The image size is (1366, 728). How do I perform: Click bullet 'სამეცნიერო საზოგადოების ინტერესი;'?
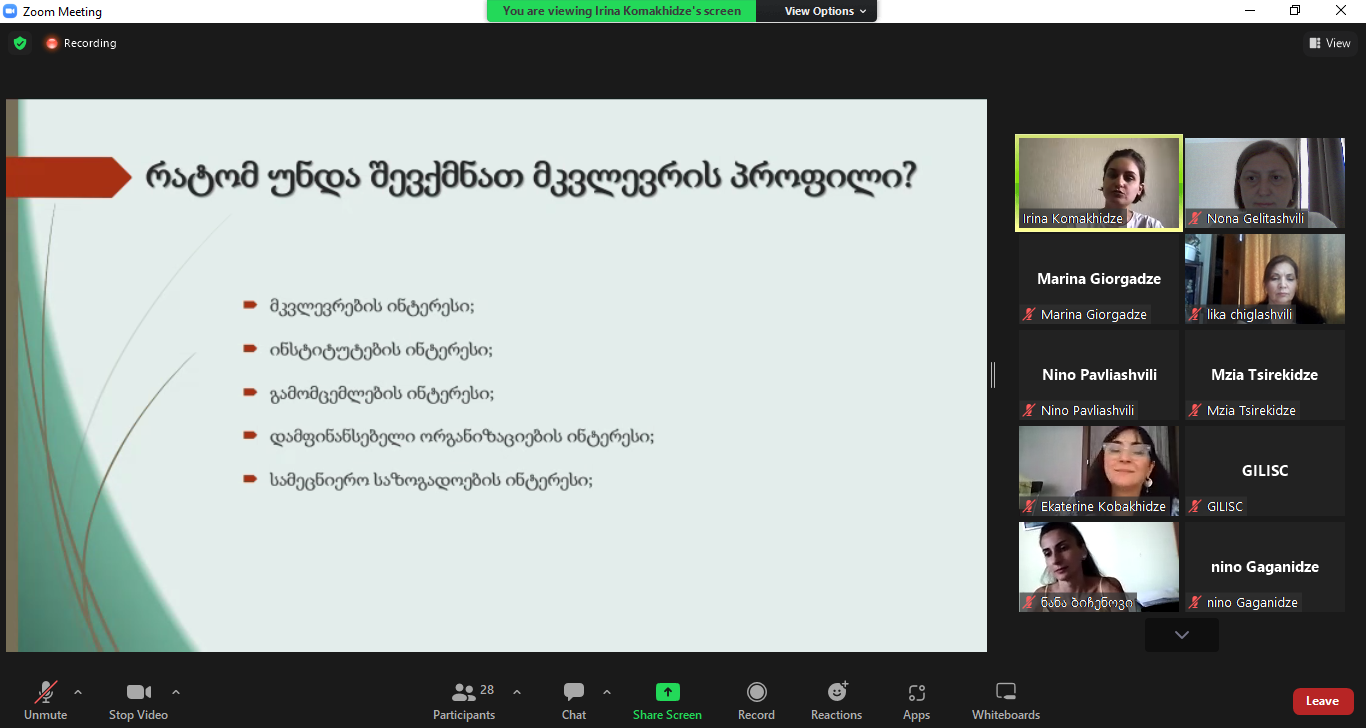(430, 479)
